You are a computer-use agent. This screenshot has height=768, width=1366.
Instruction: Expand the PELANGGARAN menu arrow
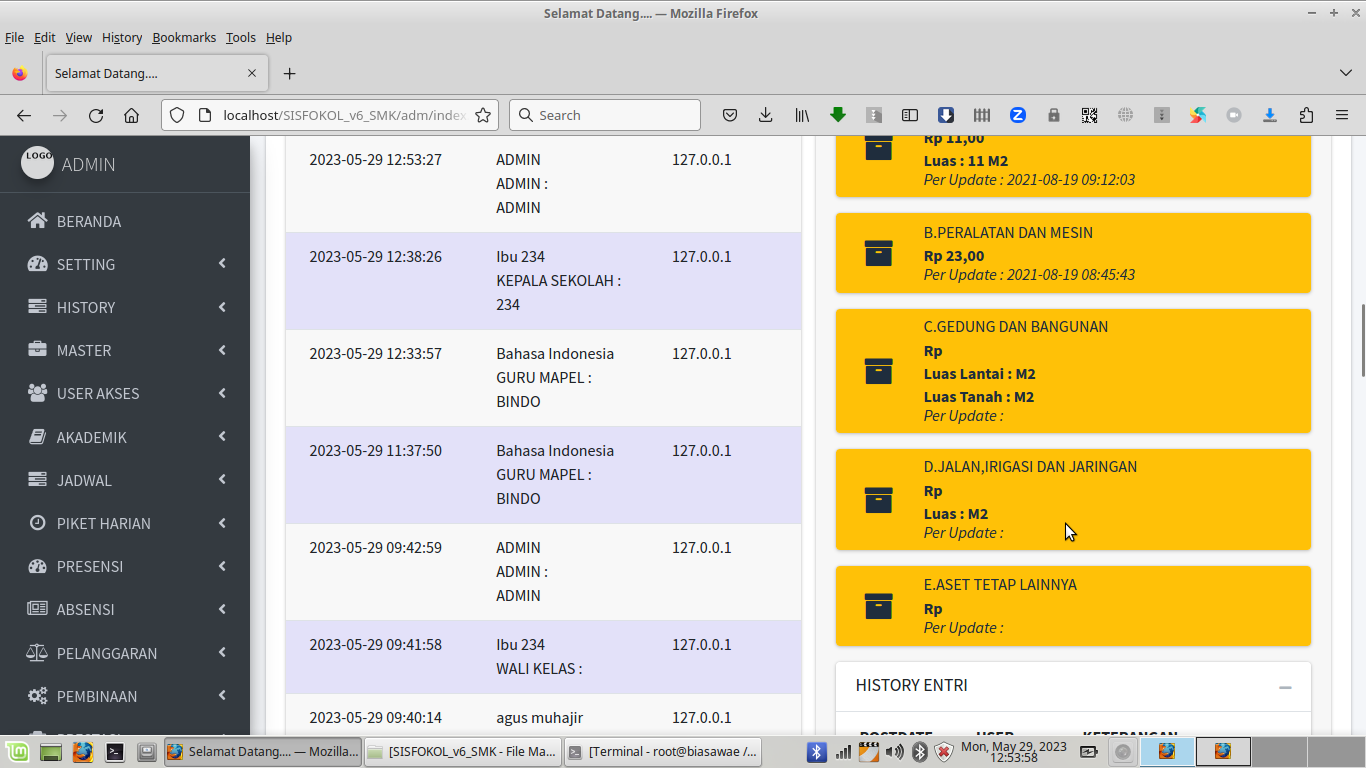coord(222,653)
